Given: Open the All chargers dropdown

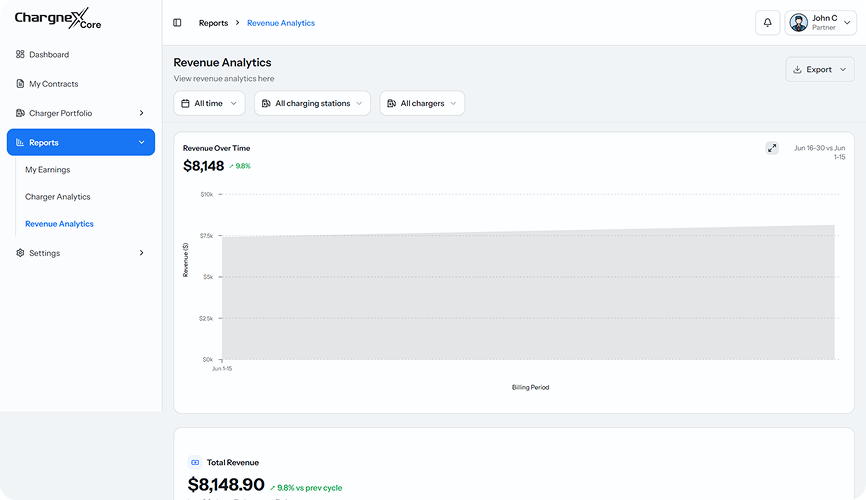Looking at the screenshot, I should [x=423, y=103].
